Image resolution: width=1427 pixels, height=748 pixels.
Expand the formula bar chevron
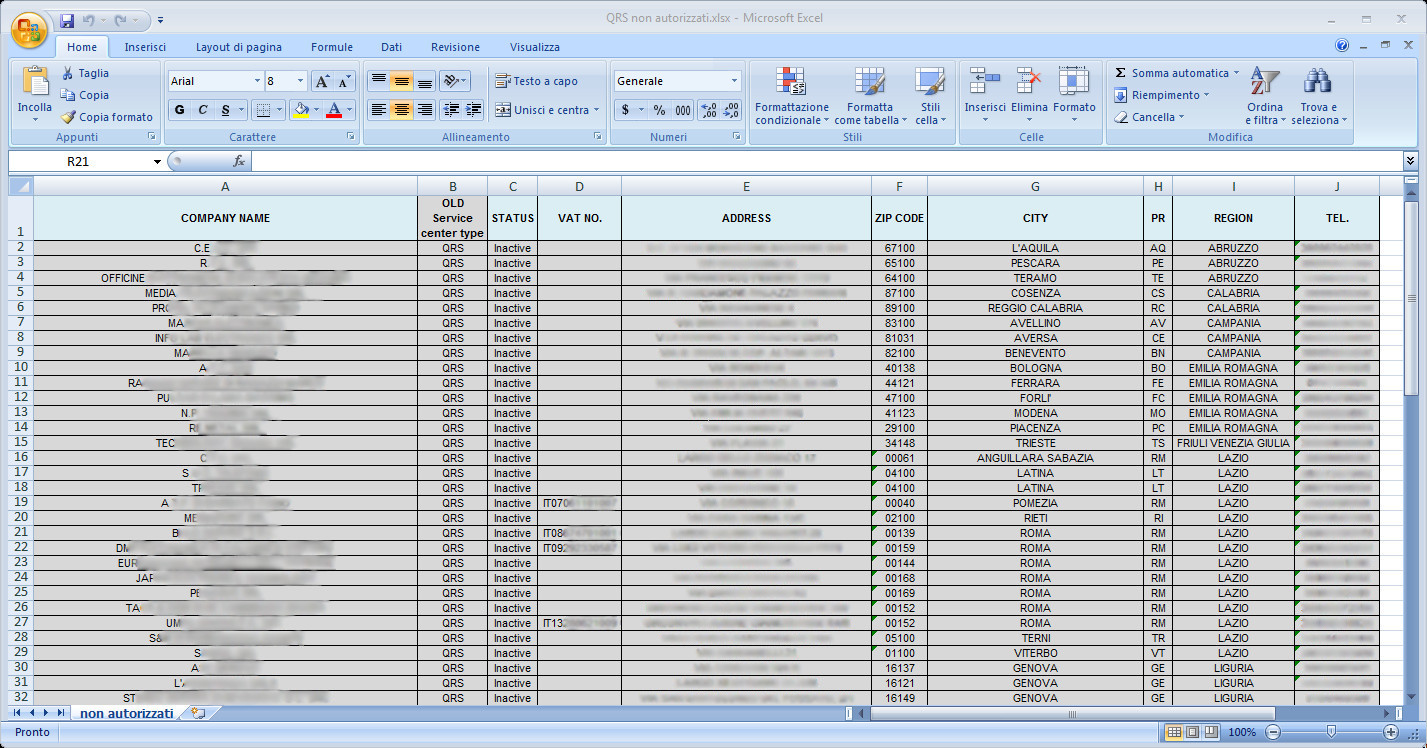1410,160
